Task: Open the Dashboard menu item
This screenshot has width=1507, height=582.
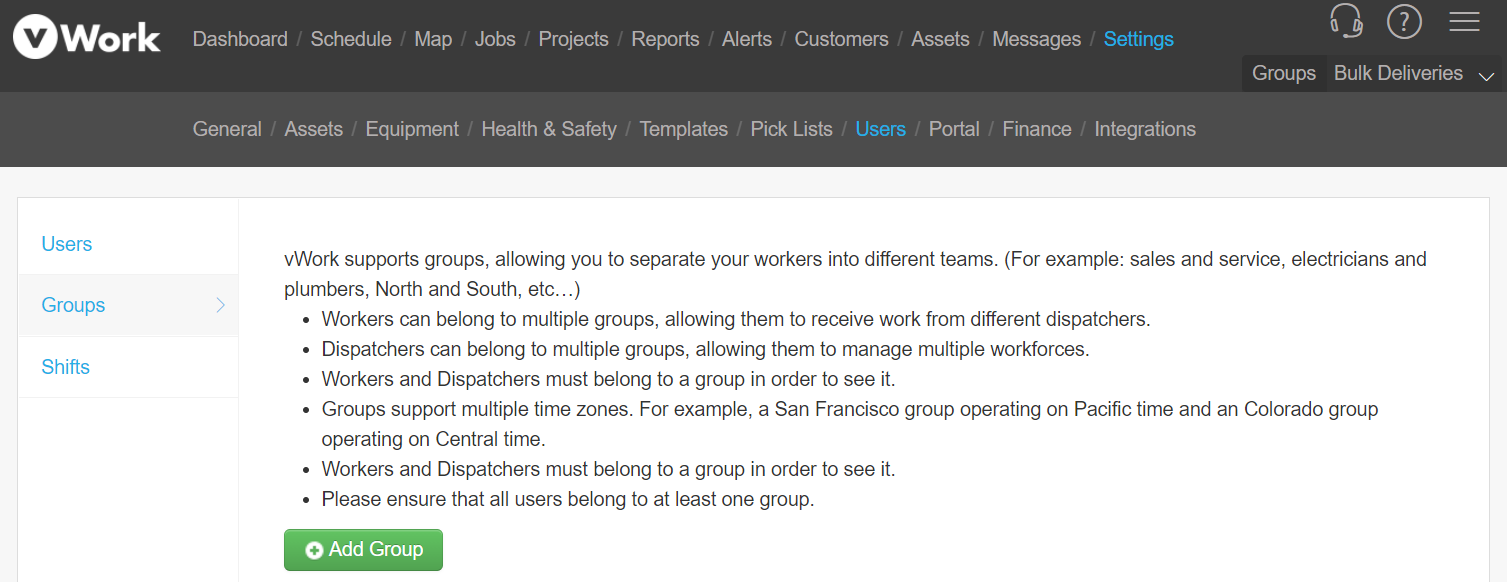Action: coord(240,39)
